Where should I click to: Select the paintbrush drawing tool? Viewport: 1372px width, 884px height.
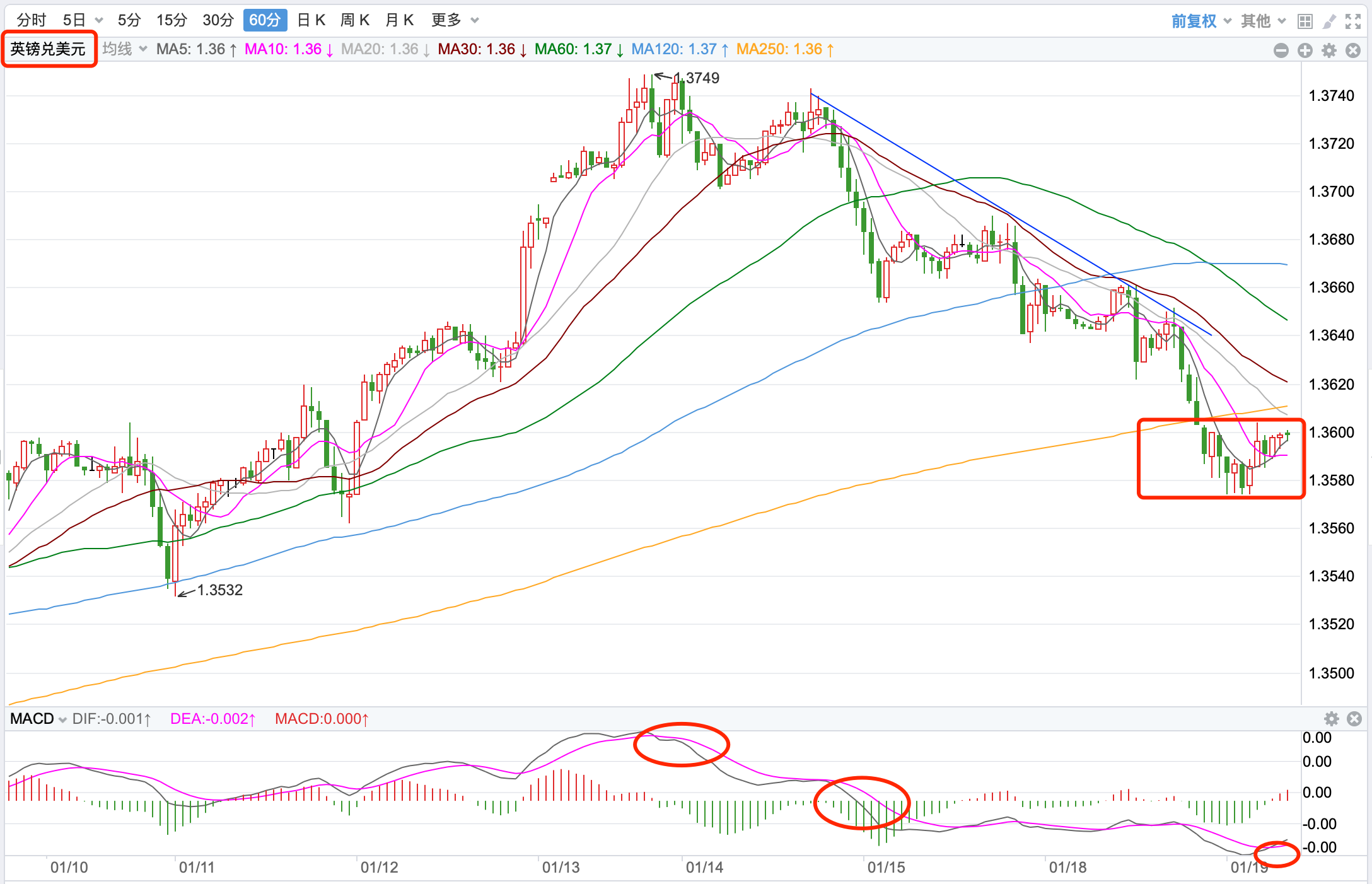tap(1328, 21)
